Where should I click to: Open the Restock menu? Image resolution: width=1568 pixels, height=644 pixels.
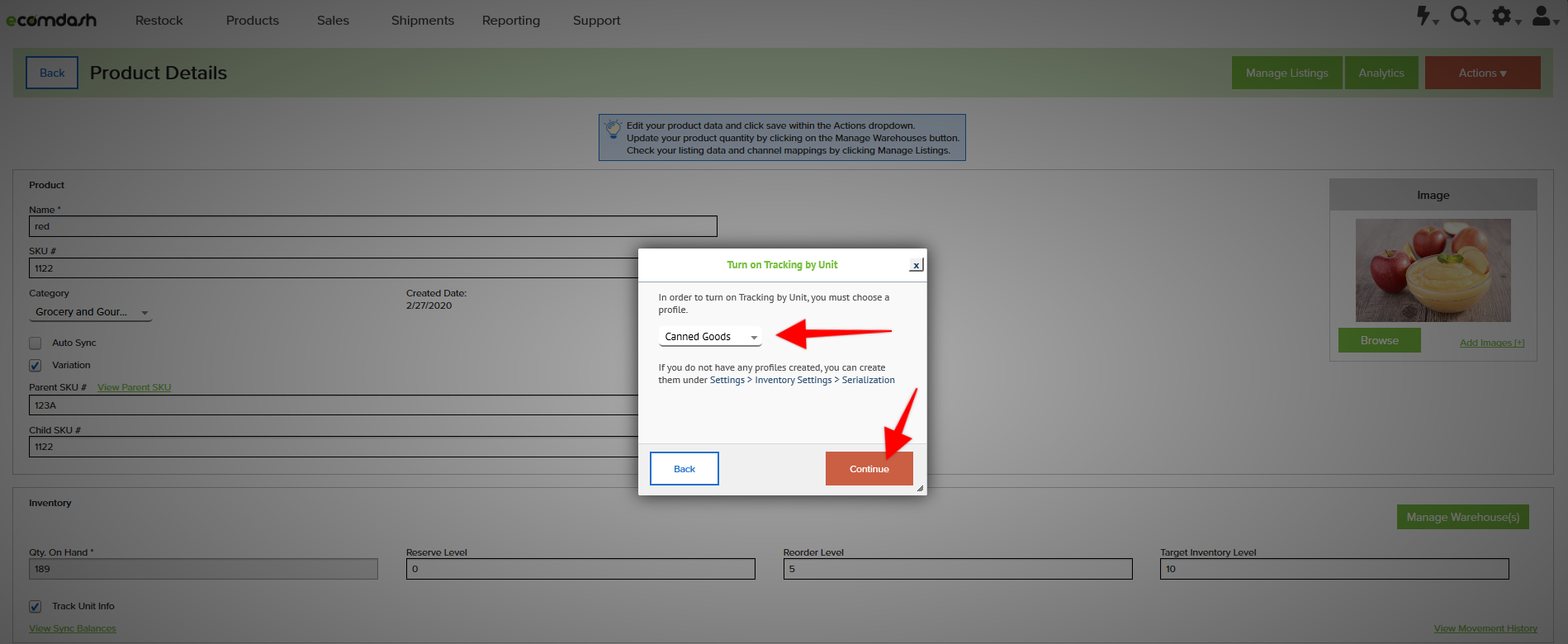(x=159, y=21)
